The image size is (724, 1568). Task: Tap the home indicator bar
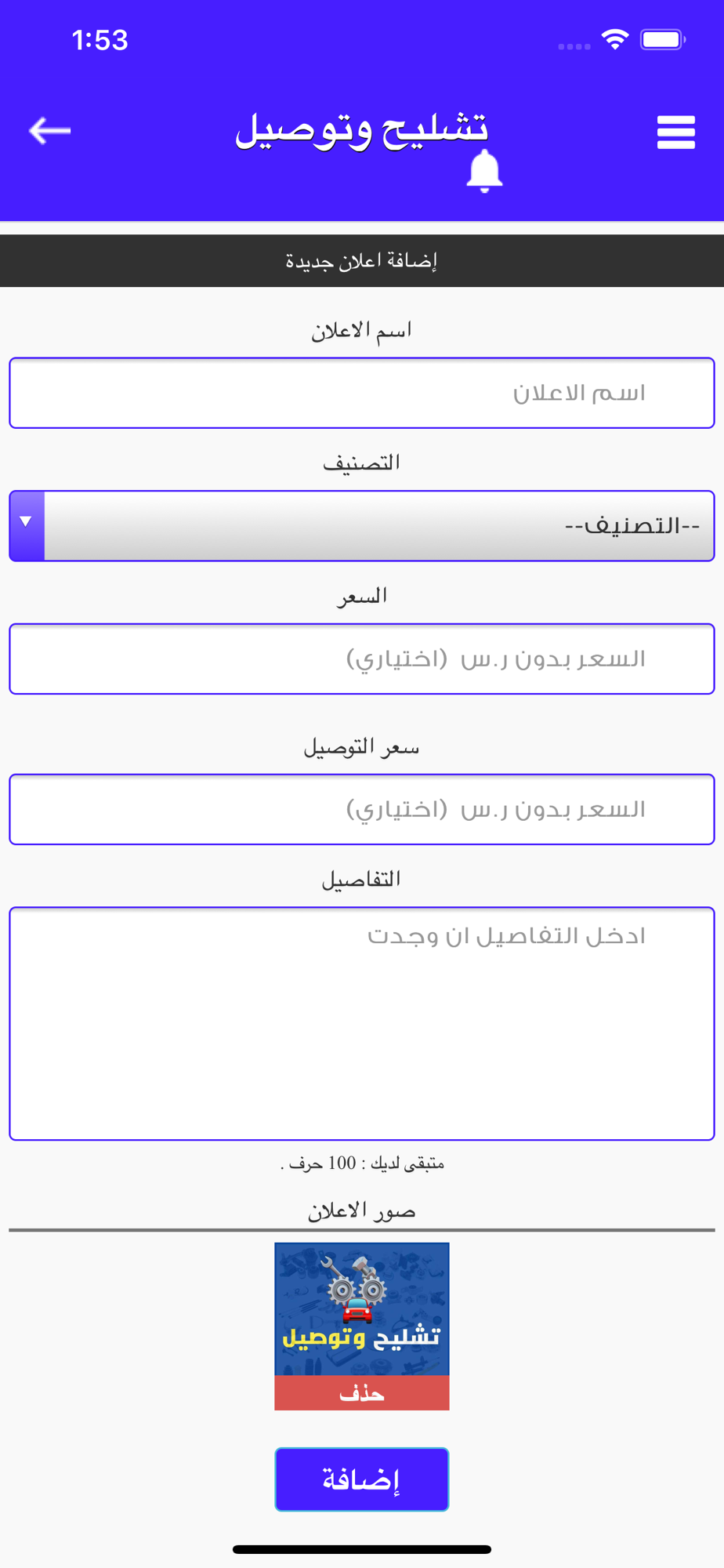(x=362, y=1549)
